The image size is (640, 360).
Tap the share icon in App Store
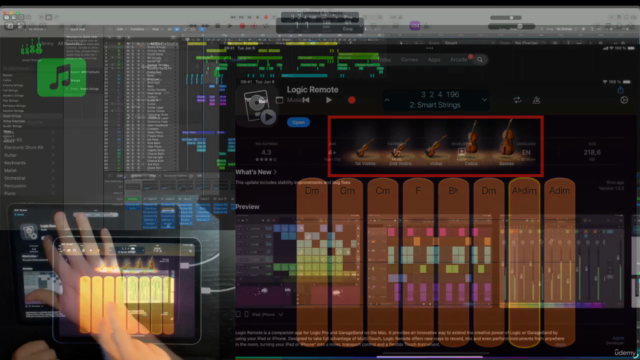(620, 90)
